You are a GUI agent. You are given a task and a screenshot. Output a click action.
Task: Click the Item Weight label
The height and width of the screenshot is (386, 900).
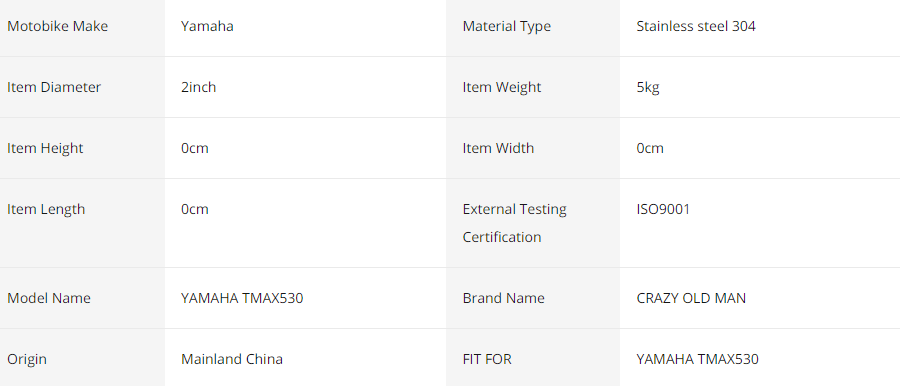[502, 87]
